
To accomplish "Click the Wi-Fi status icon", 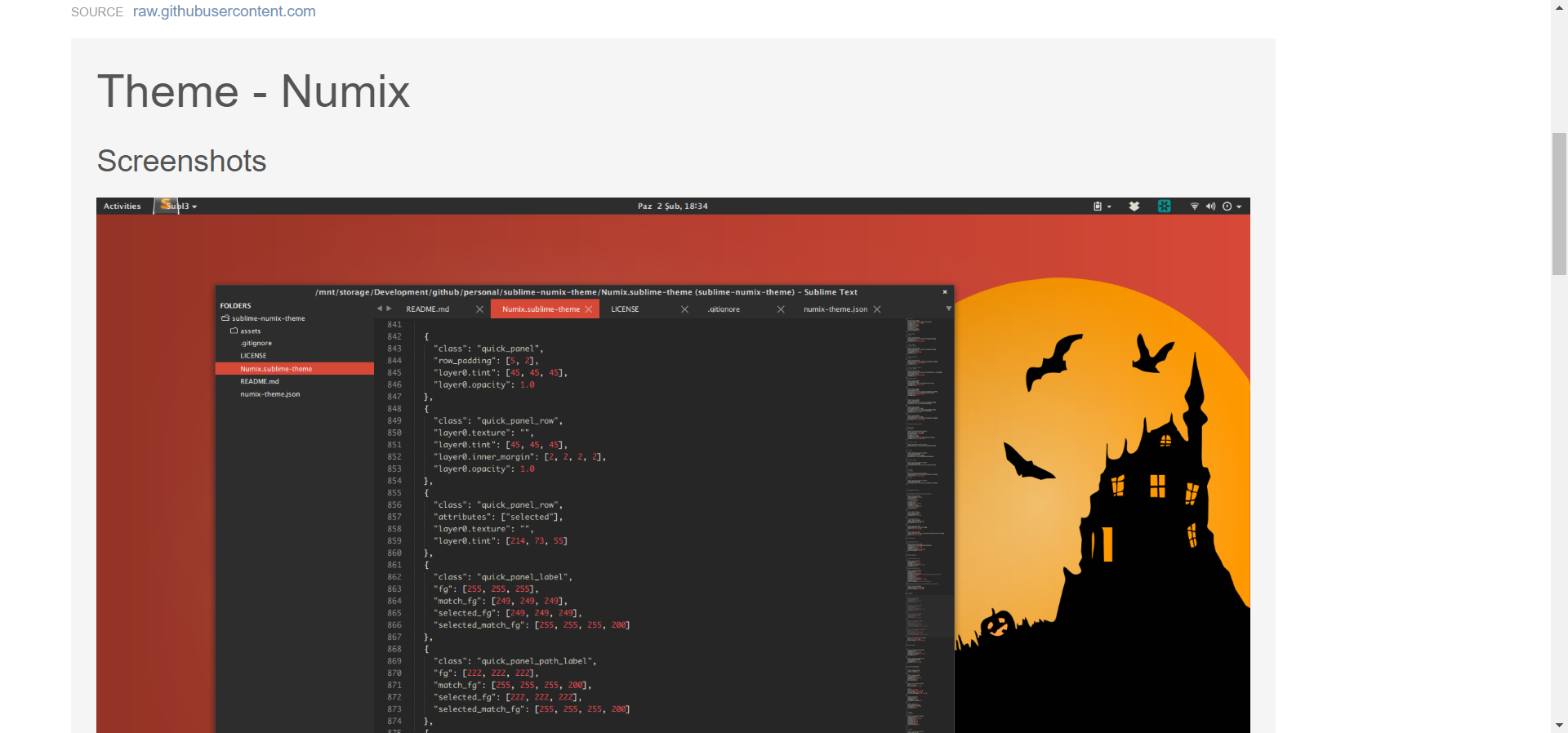I will point(1195,207).
